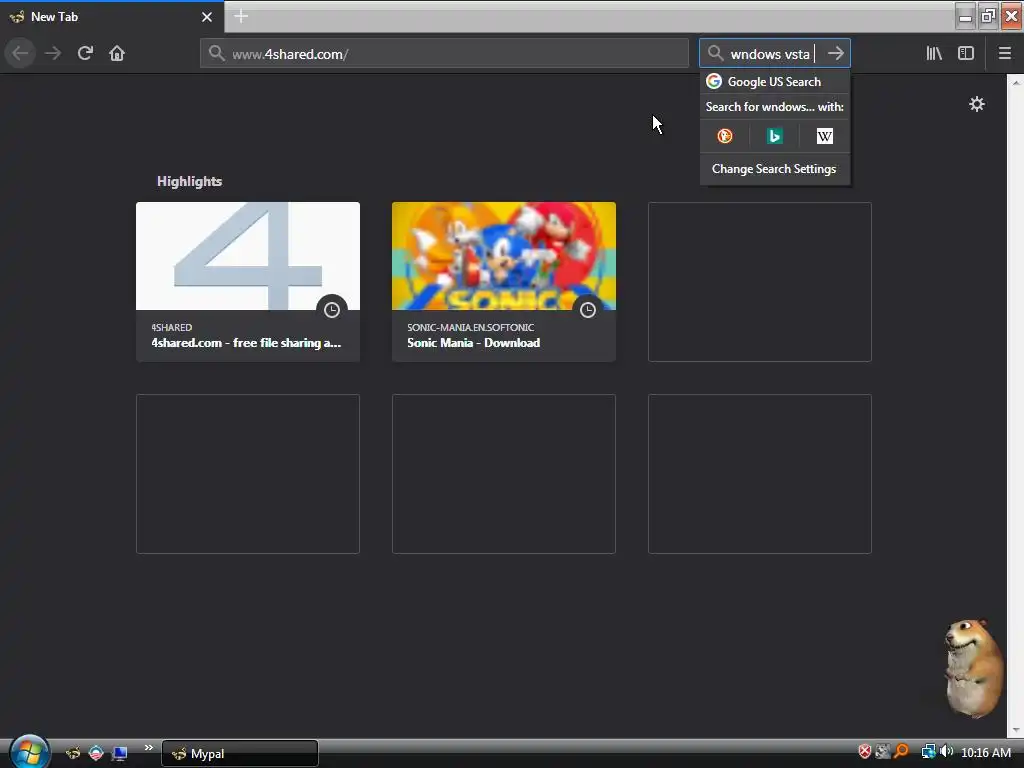The image size is (1024, 768).
Task: Click '4shared.com - free file sharing a...' title
Action: 246,343
